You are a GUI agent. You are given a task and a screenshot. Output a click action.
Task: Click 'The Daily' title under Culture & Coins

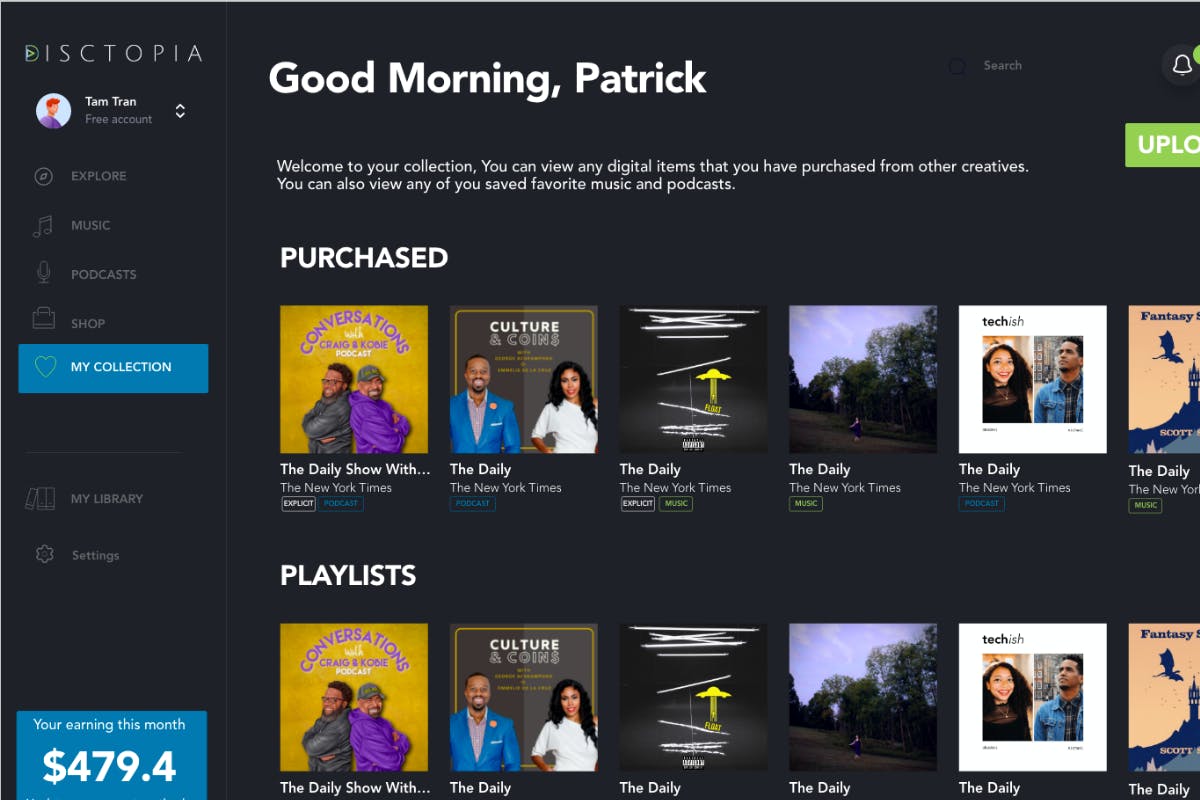pyautogui.click(x=480, y=469)
